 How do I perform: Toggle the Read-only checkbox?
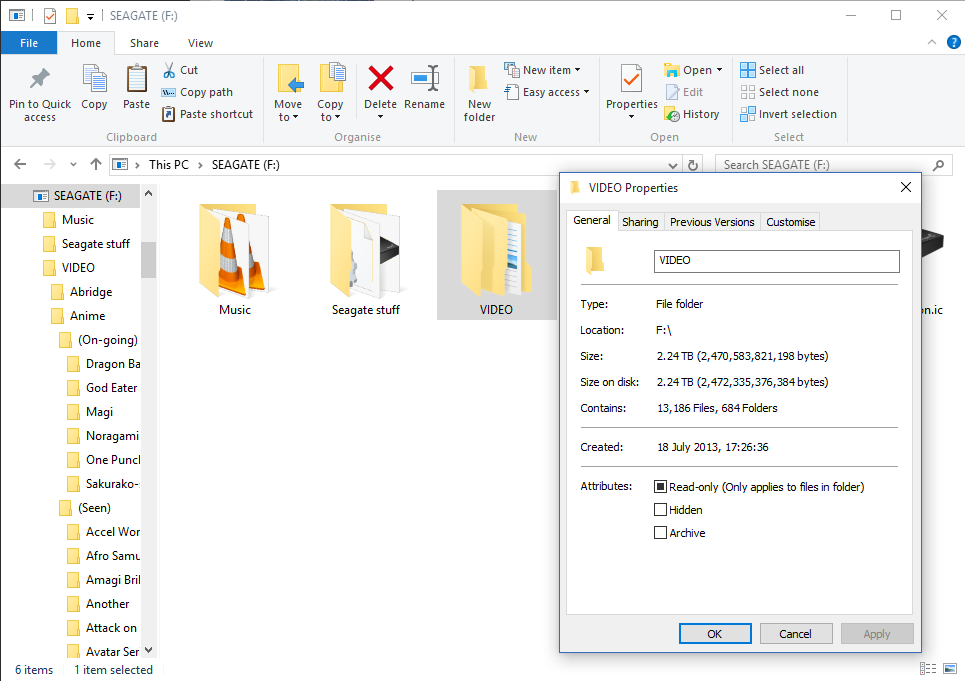point(660,487)
